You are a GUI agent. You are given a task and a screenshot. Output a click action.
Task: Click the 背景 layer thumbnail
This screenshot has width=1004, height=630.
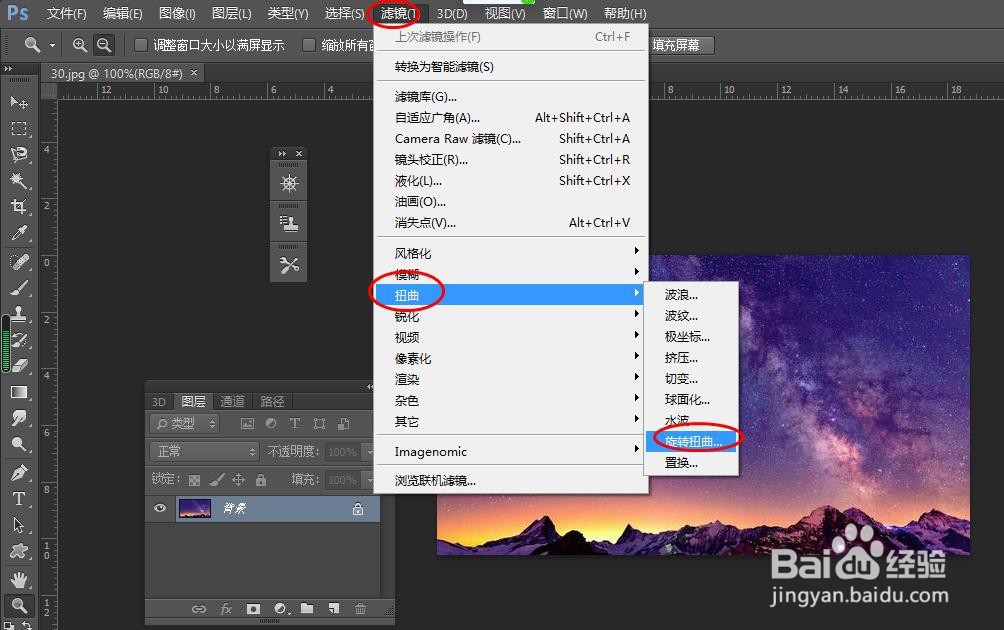pos(195,509)
